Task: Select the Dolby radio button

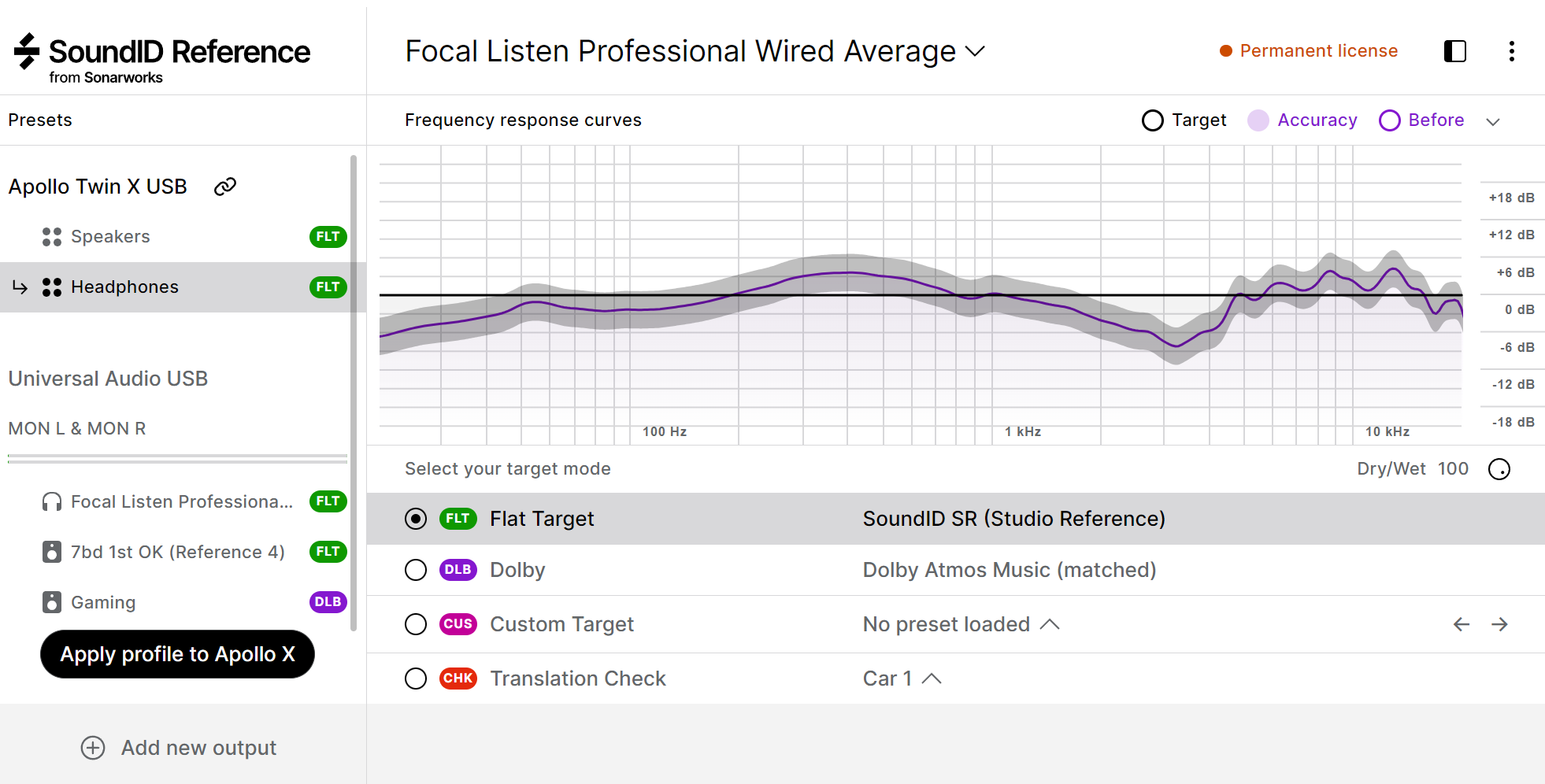Action: (x=416, y=570)
